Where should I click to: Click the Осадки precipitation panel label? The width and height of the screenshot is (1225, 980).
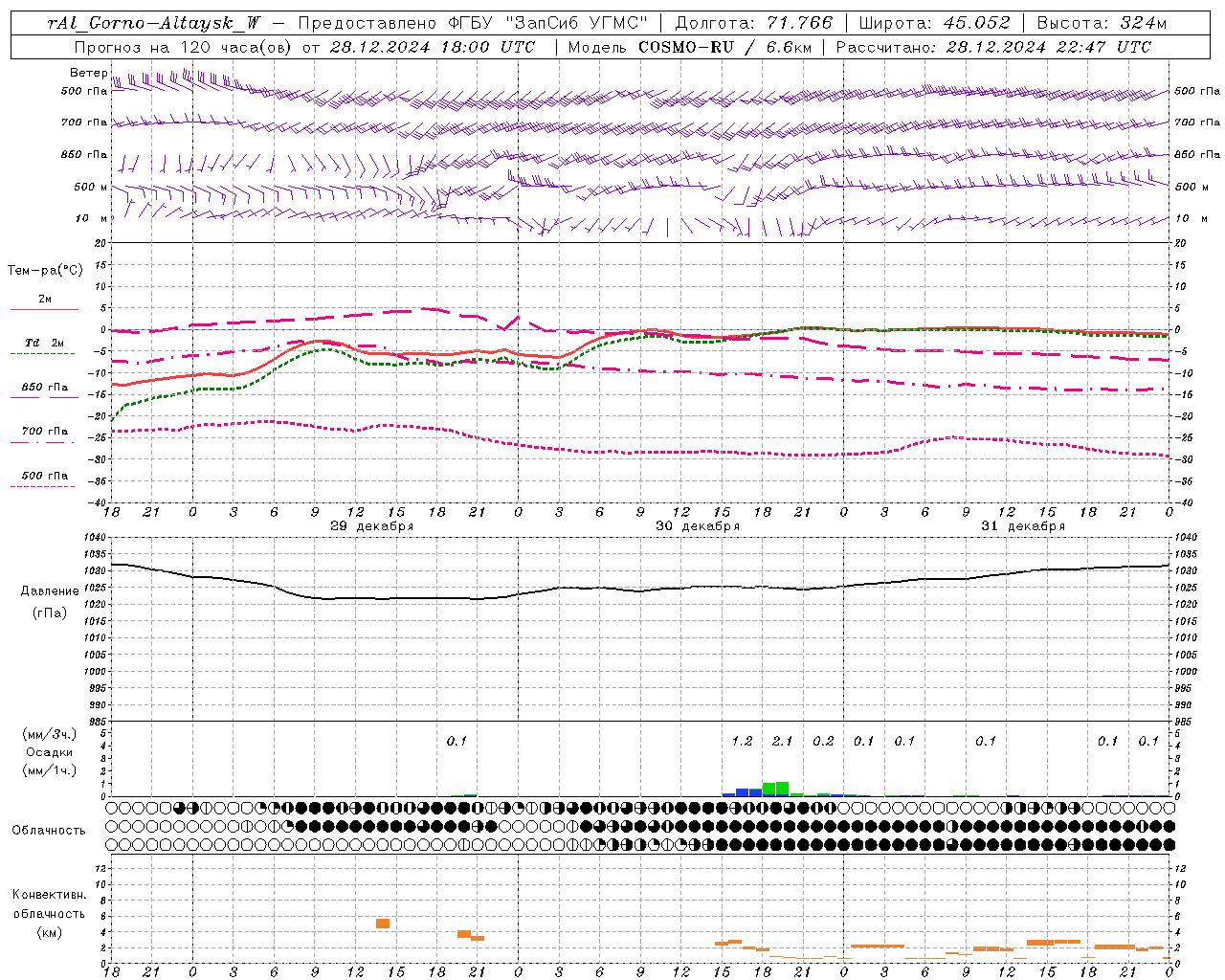point(49,752)
